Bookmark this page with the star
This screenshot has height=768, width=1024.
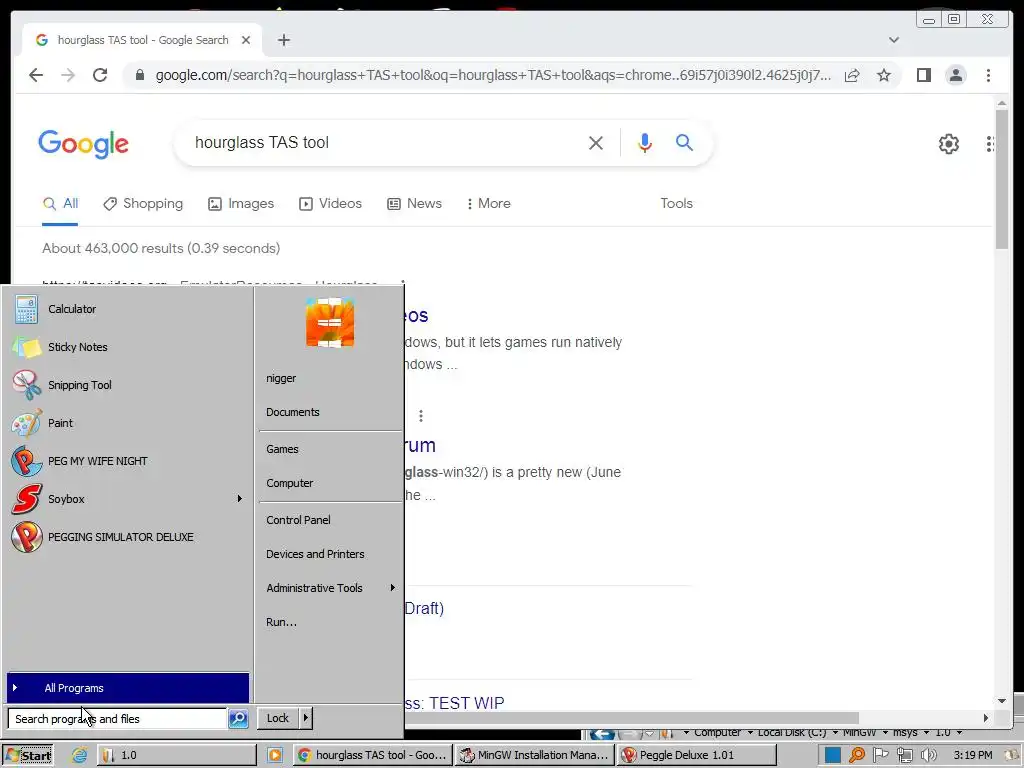pos(884,75)
